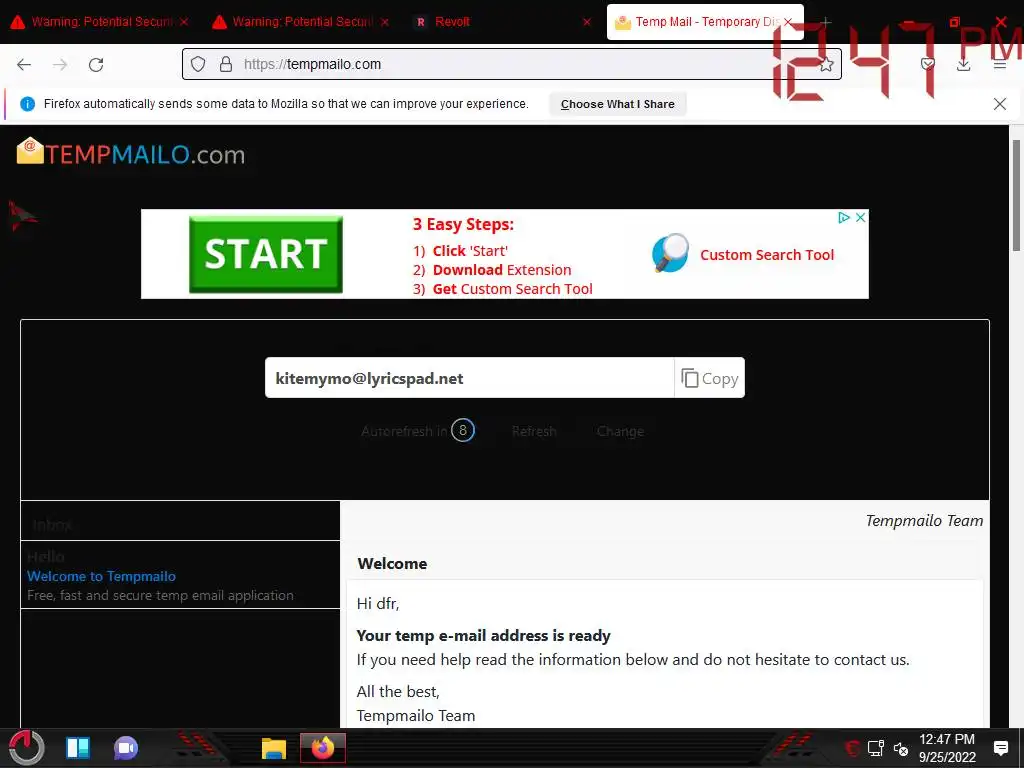Click the page vertical scrollbar
The image size is (1024, 768).
point(1016,195)
